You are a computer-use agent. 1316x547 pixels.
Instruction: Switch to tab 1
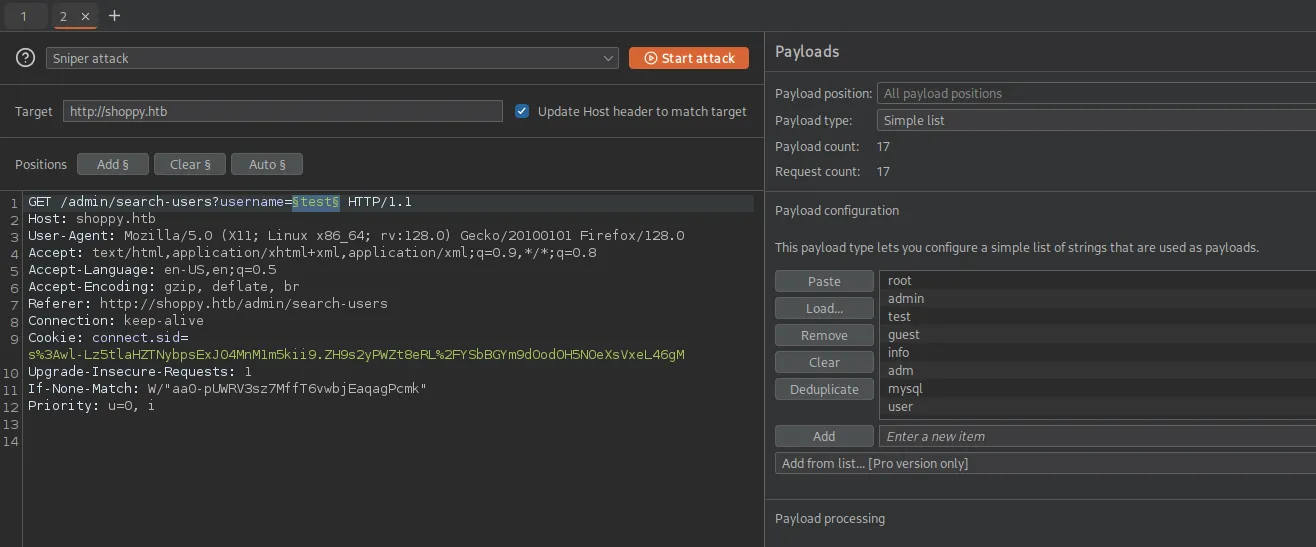[23, 16]
